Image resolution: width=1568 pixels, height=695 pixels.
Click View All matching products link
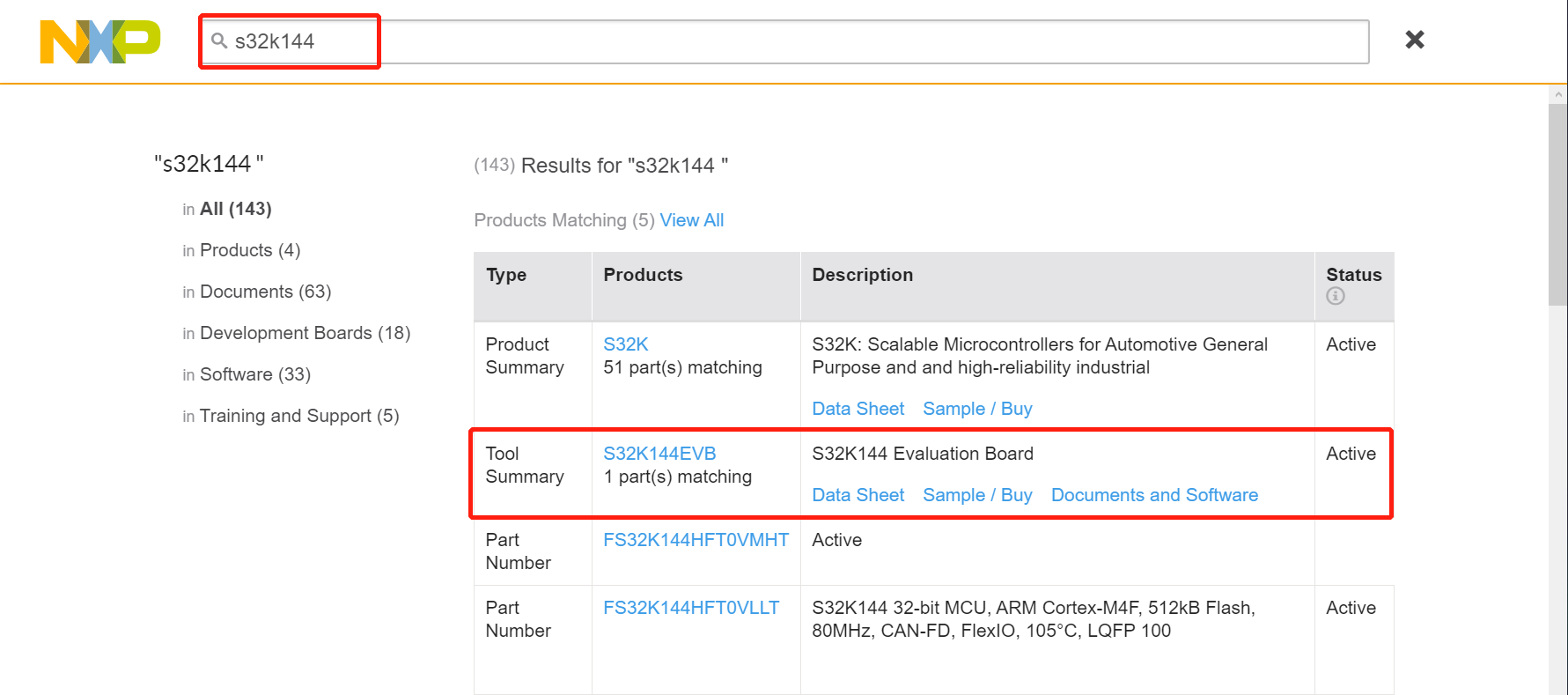[x=691, y=220]
